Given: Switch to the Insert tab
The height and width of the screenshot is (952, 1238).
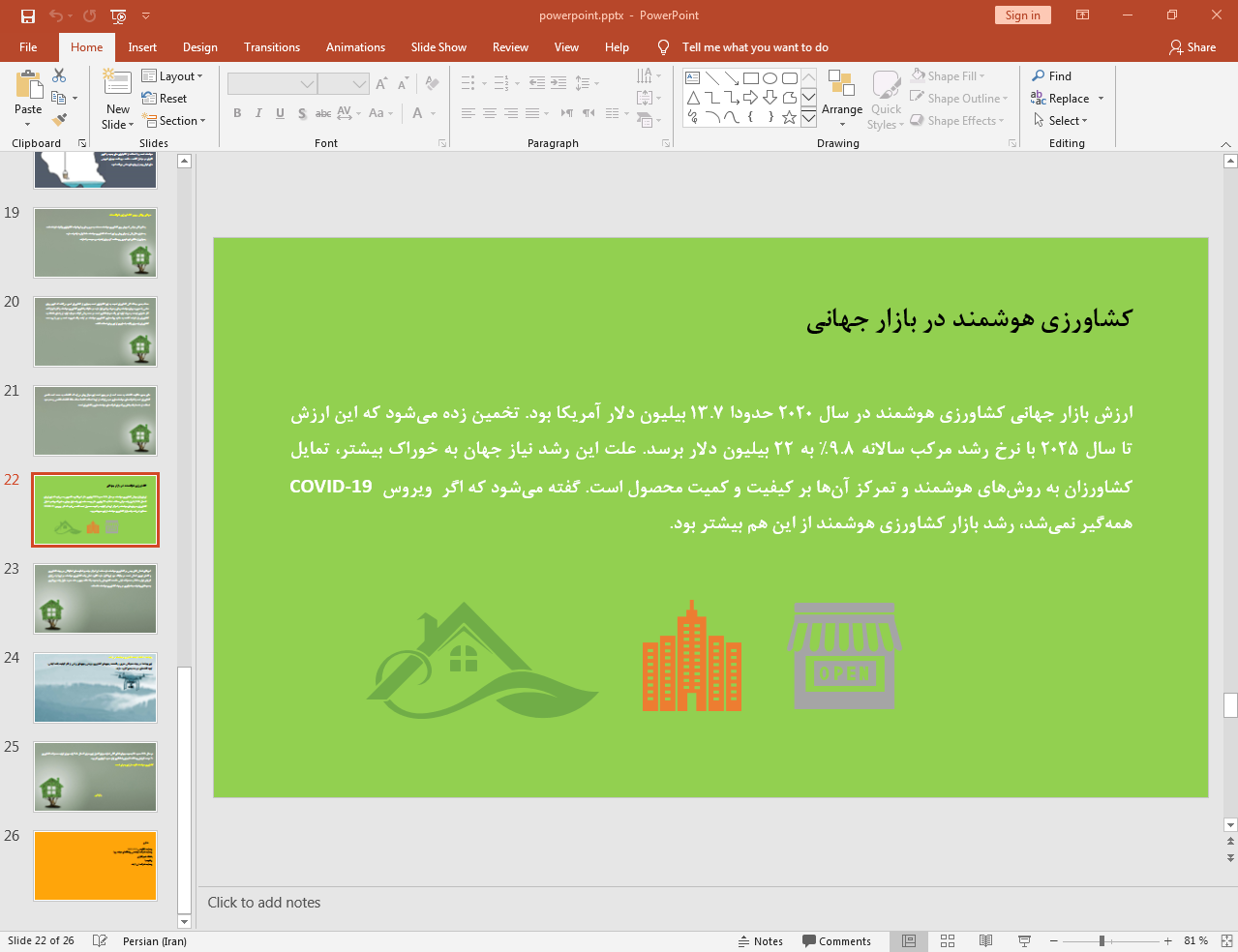Looking at the screenshot, I should click(x=142, y=46).
